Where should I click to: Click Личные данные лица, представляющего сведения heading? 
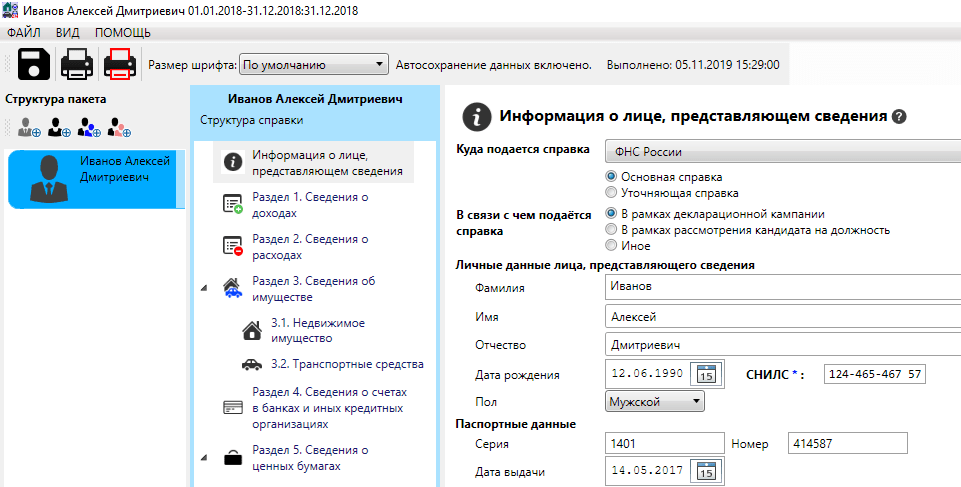tap(605, 265)
